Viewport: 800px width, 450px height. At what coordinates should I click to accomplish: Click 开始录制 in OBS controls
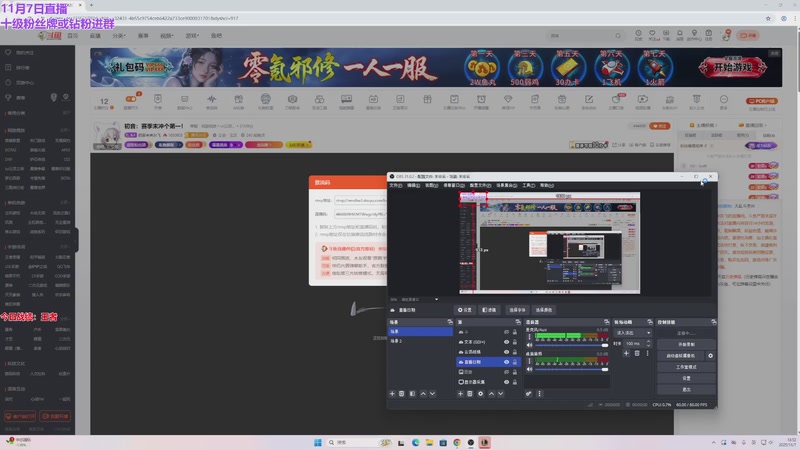(x=686, y=344)
